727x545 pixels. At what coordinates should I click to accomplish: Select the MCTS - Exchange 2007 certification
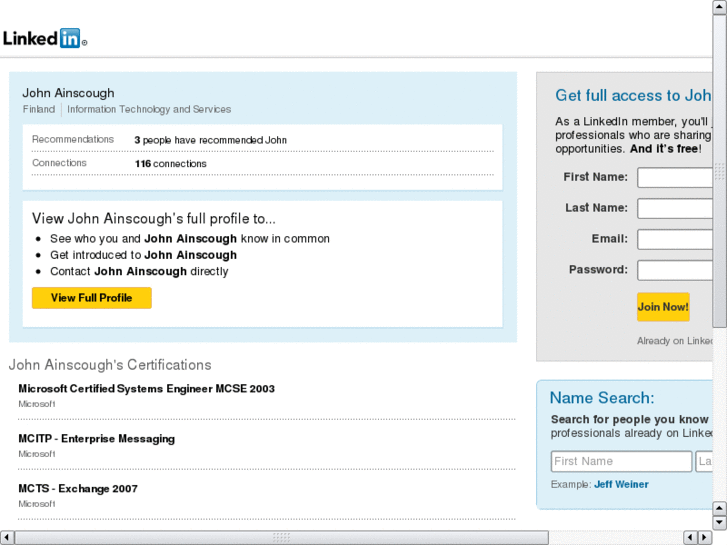(78, 489)
